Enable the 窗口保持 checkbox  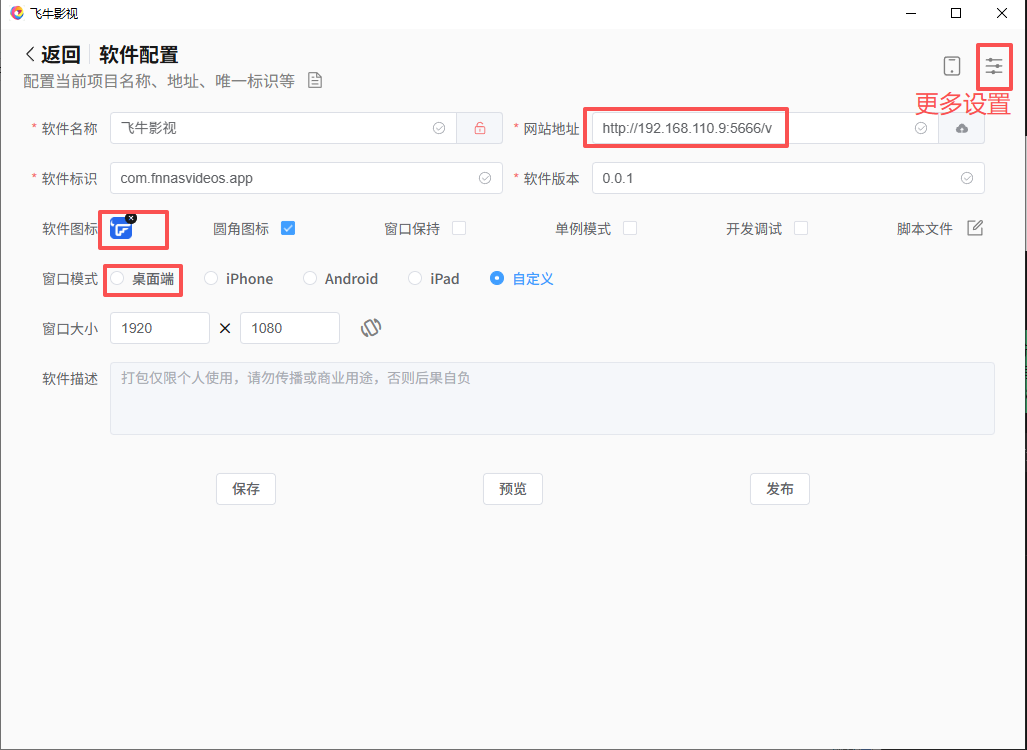coord(459,228)
